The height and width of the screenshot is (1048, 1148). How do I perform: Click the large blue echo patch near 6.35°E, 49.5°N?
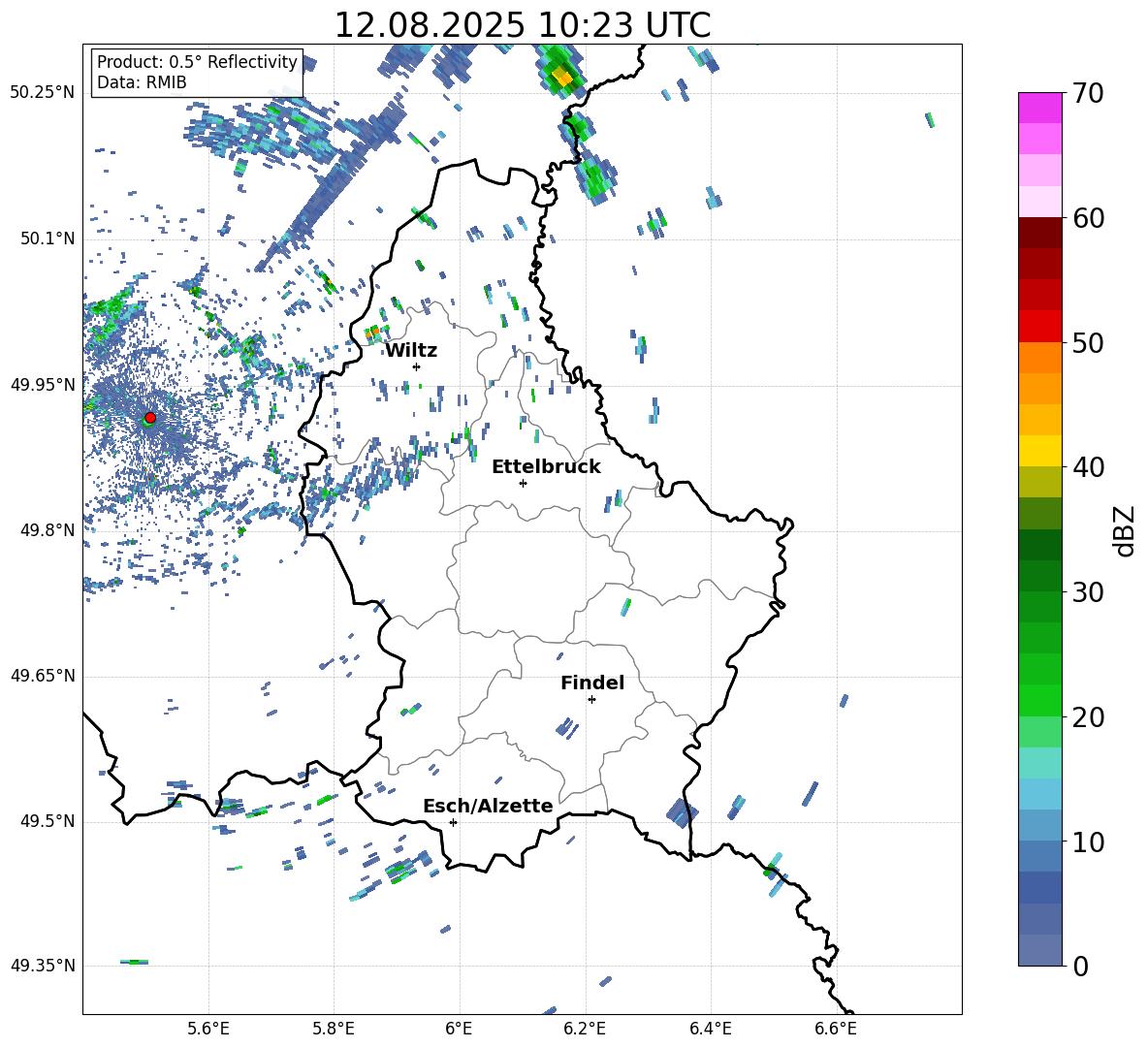coord(682,812)
